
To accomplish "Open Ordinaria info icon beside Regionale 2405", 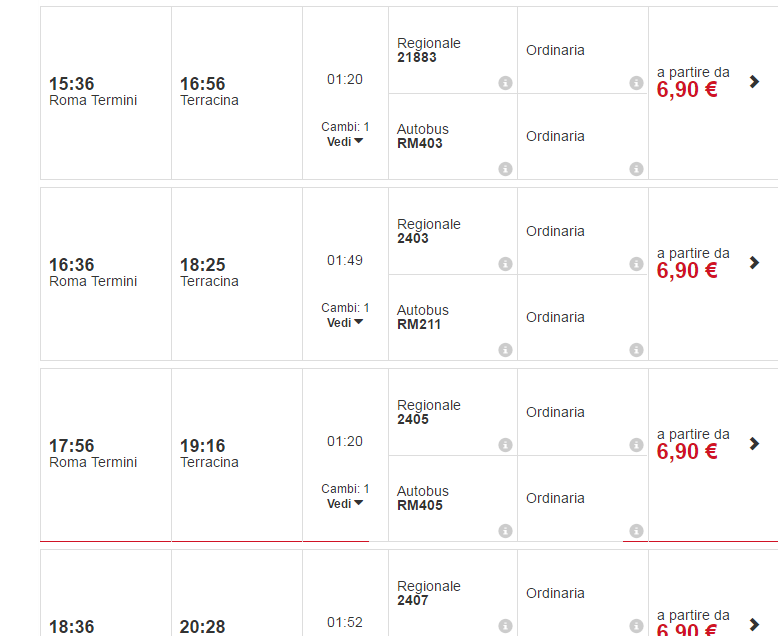I will (636, 445).
